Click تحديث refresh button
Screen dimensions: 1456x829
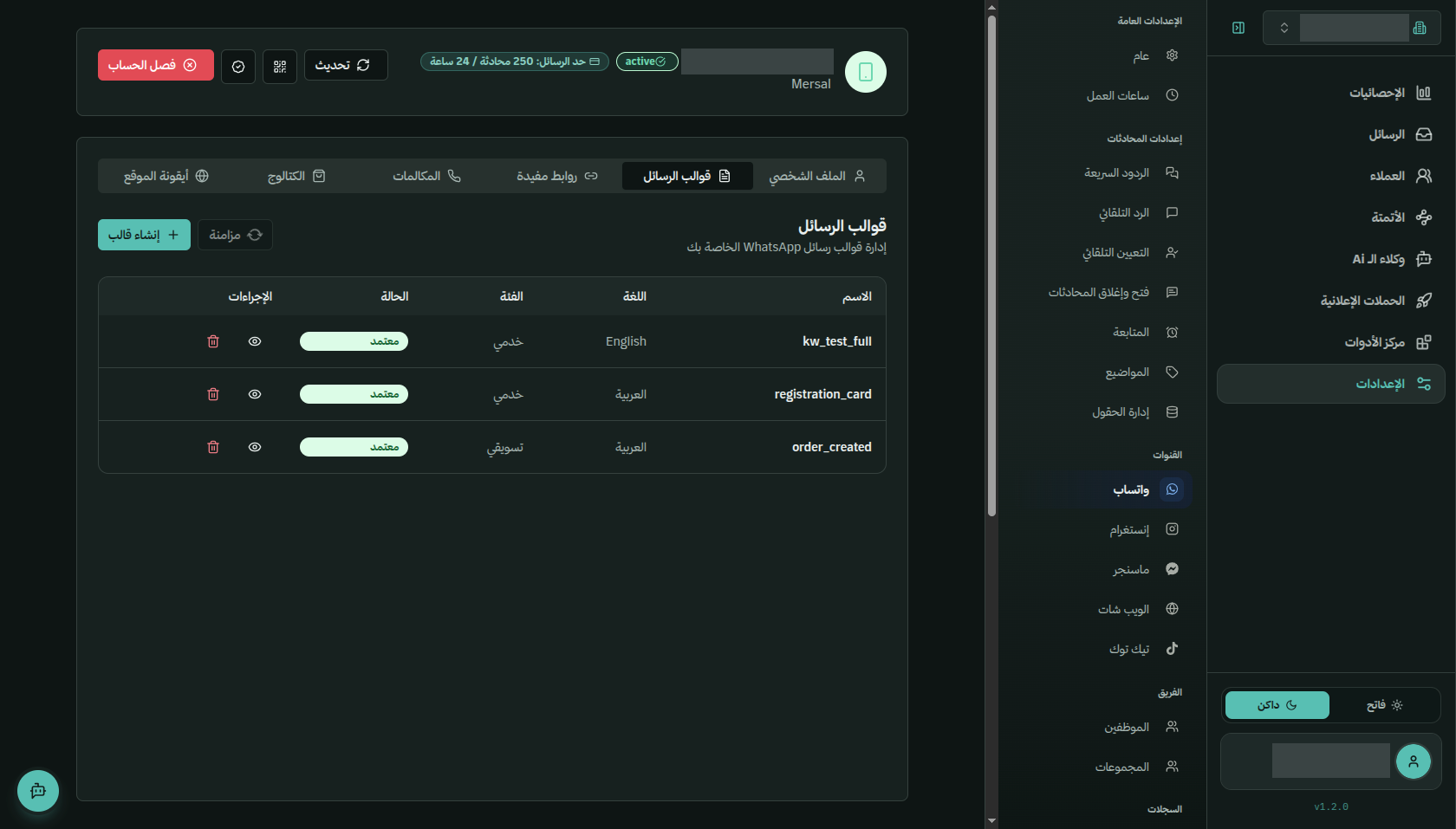click(x=346, y=65)
